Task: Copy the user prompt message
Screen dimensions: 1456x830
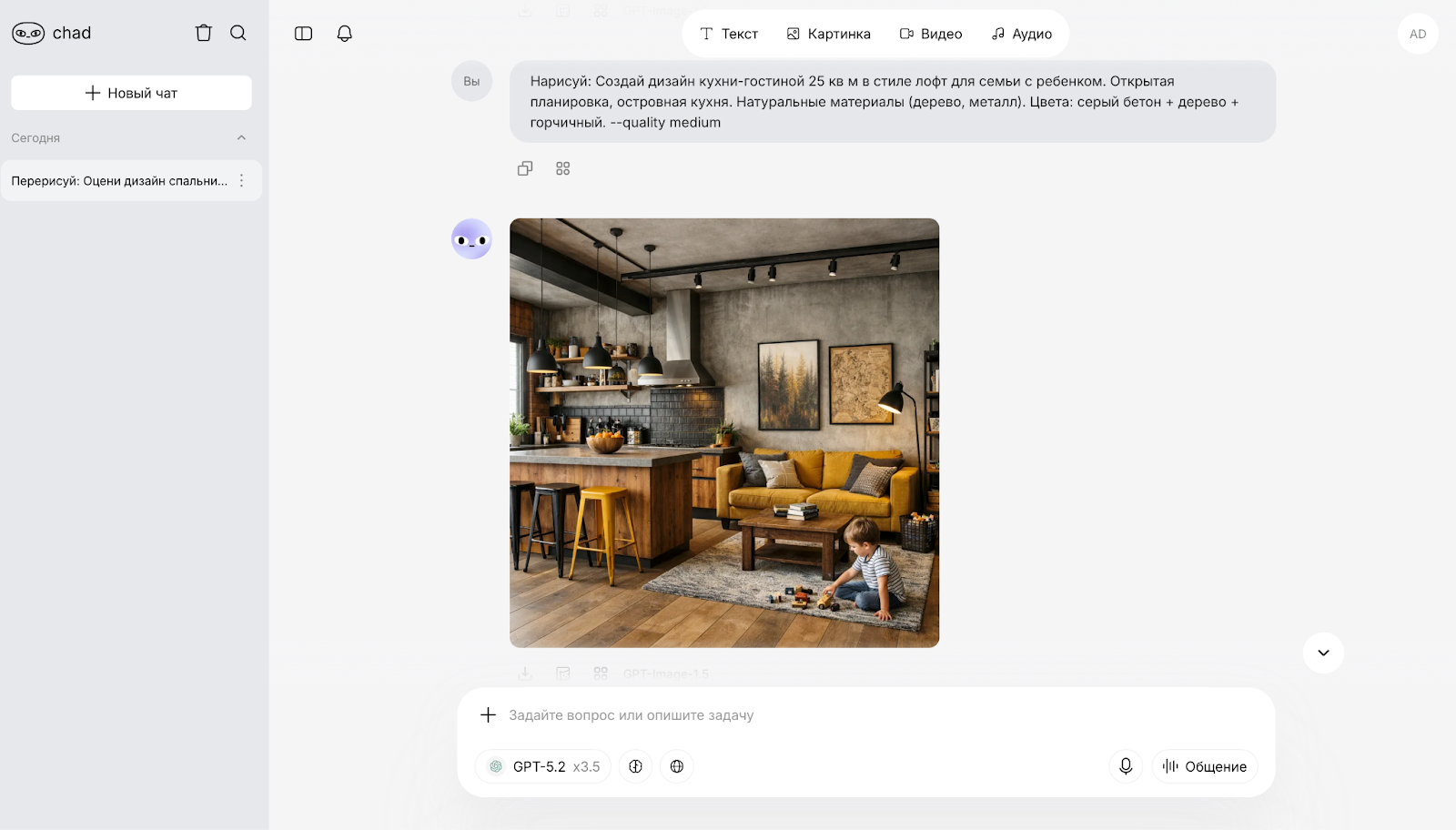Action: click(525, 168)
